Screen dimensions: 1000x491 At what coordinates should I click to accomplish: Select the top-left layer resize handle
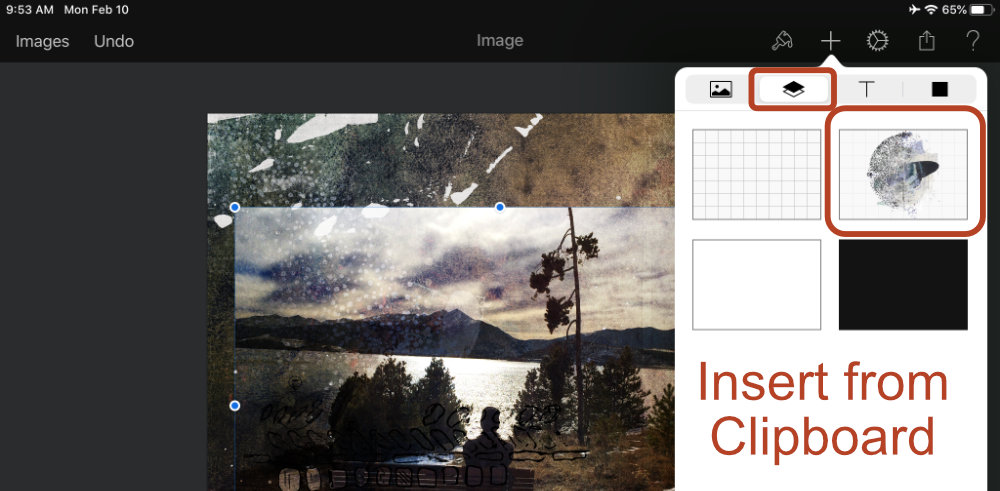pyautogui.click(x=235, y=207)
